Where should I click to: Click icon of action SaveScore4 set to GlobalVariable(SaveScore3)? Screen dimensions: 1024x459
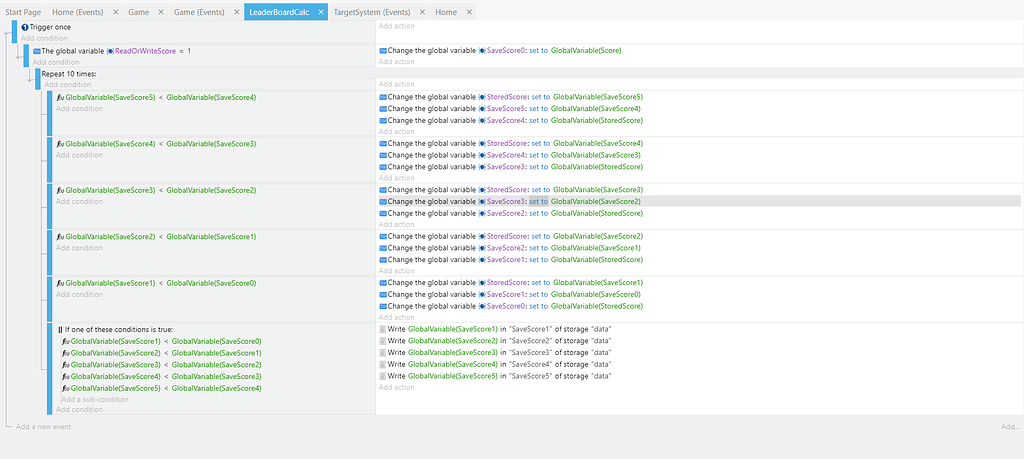tap(383, 155)
